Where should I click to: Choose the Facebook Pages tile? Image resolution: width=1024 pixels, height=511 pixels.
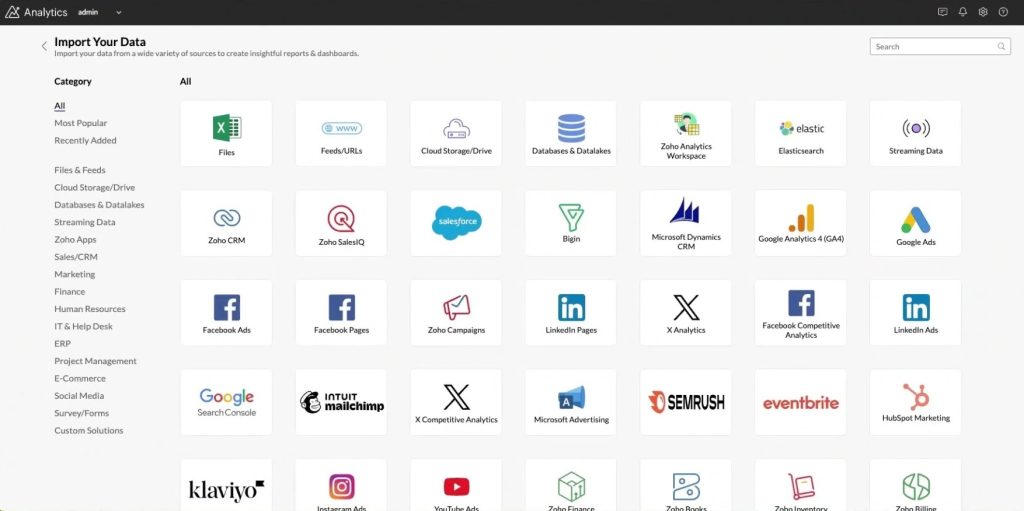pyautogui.click(x=341, y=312)
